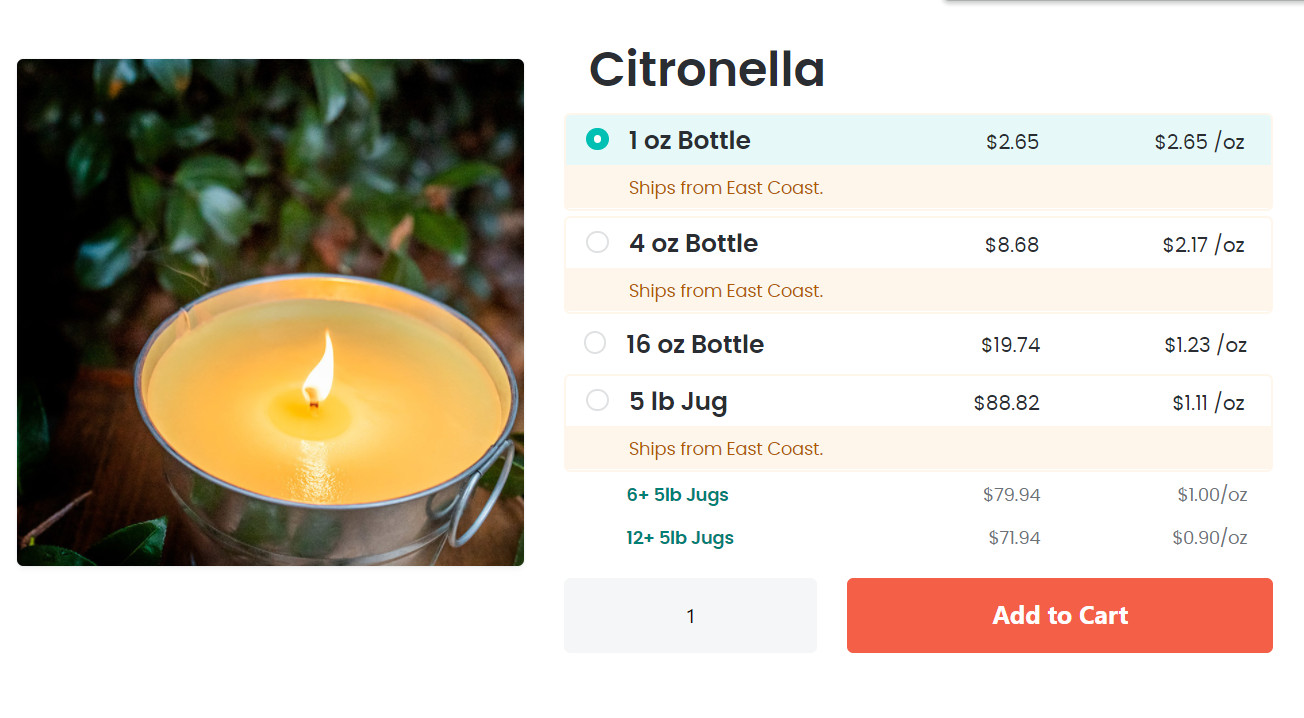Screen dimensions: 1304x718
Task: Click the "4 oz Bottle" label text
Action: [x=693, y=243]
